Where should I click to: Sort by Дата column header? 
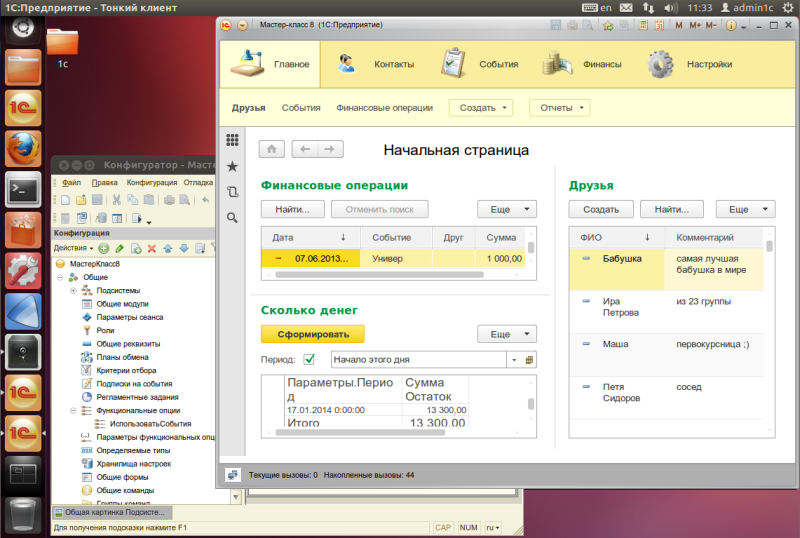310,237
